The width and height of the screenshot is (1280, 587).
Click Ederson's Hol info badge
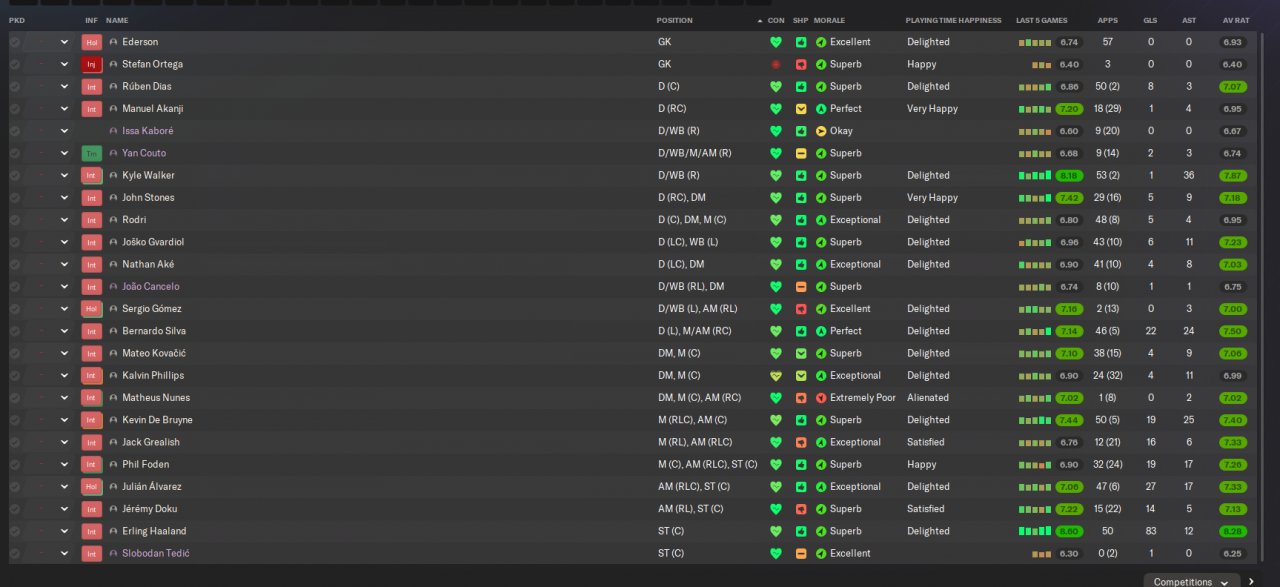[x=92, y=42]
